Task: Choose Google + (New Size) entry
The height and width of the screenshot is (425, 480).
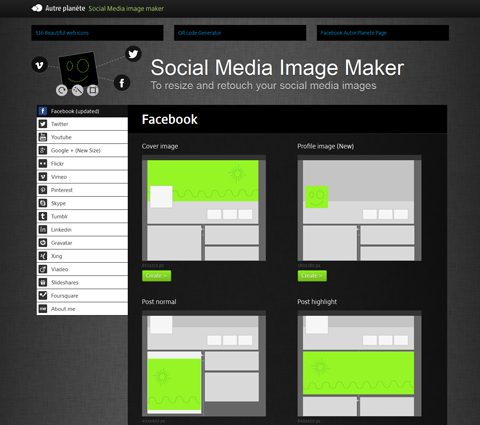Action: click(x=82, y=150)
